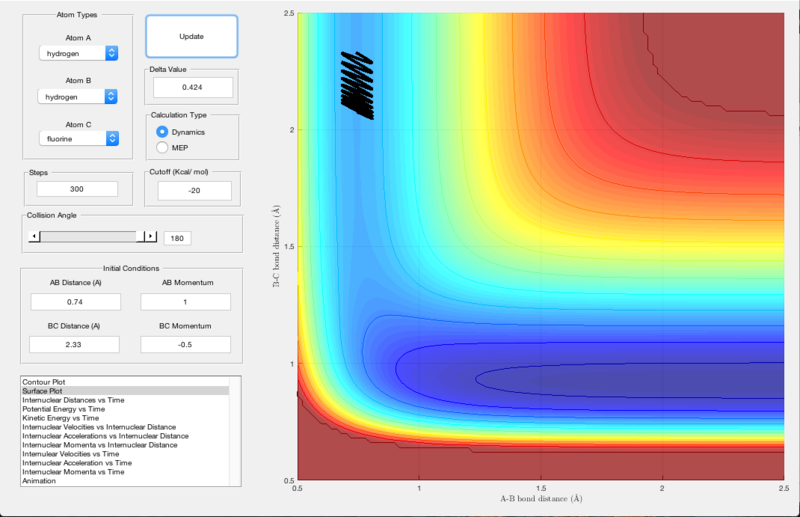Select Internuclear Distances vs Time

[73, 400]
